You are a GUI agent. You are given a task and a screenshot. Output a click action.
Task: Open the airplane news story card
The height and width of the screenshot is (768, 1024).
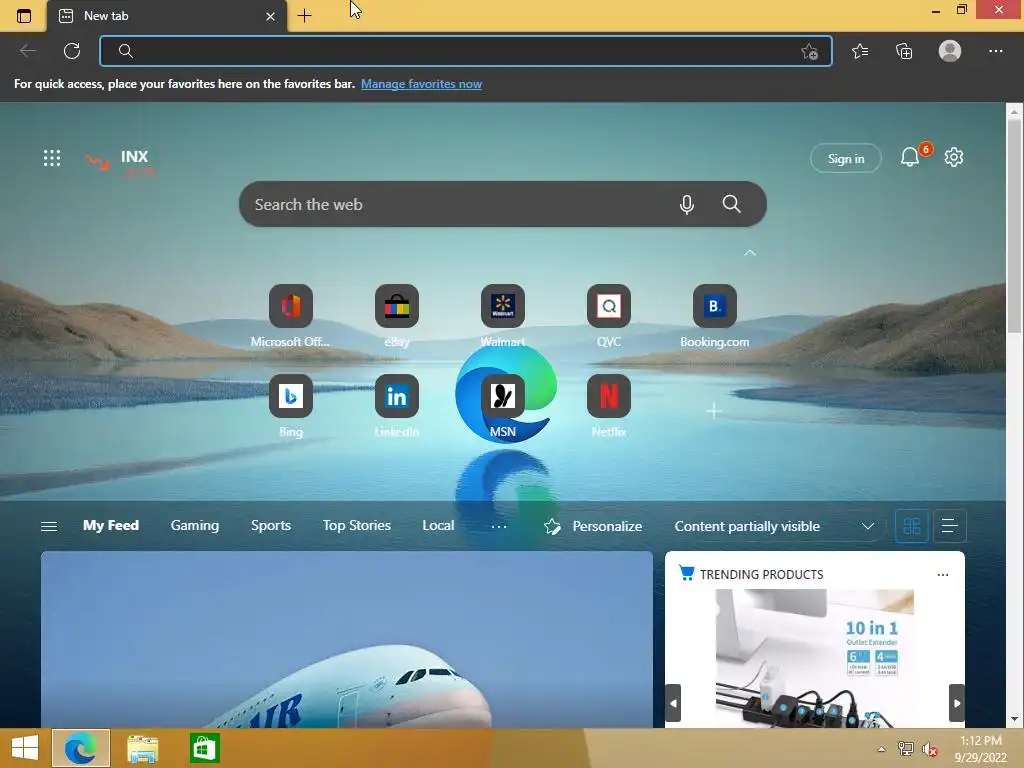[347, 639]
